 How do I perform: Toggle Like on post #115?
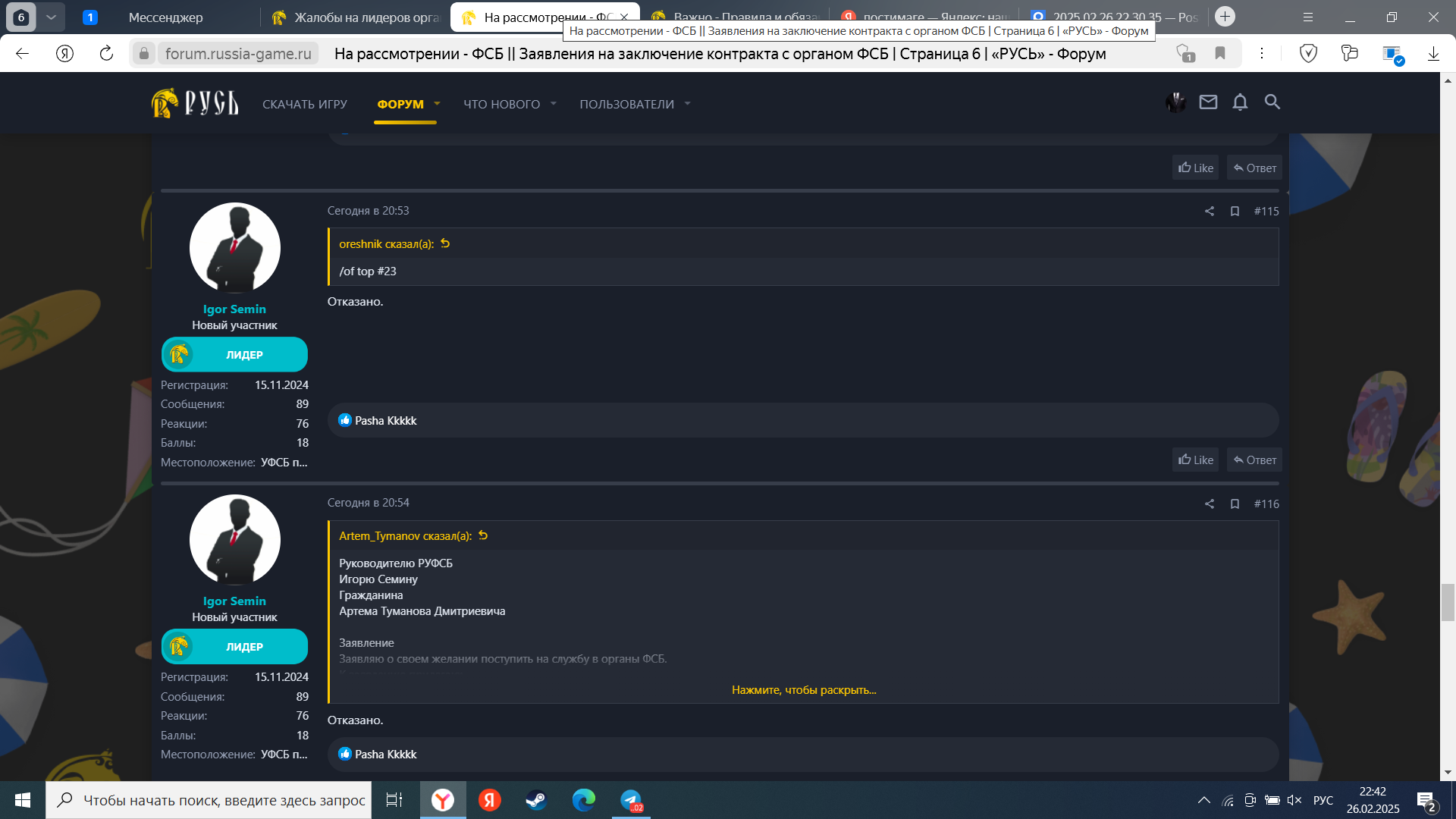[1195, 460]
